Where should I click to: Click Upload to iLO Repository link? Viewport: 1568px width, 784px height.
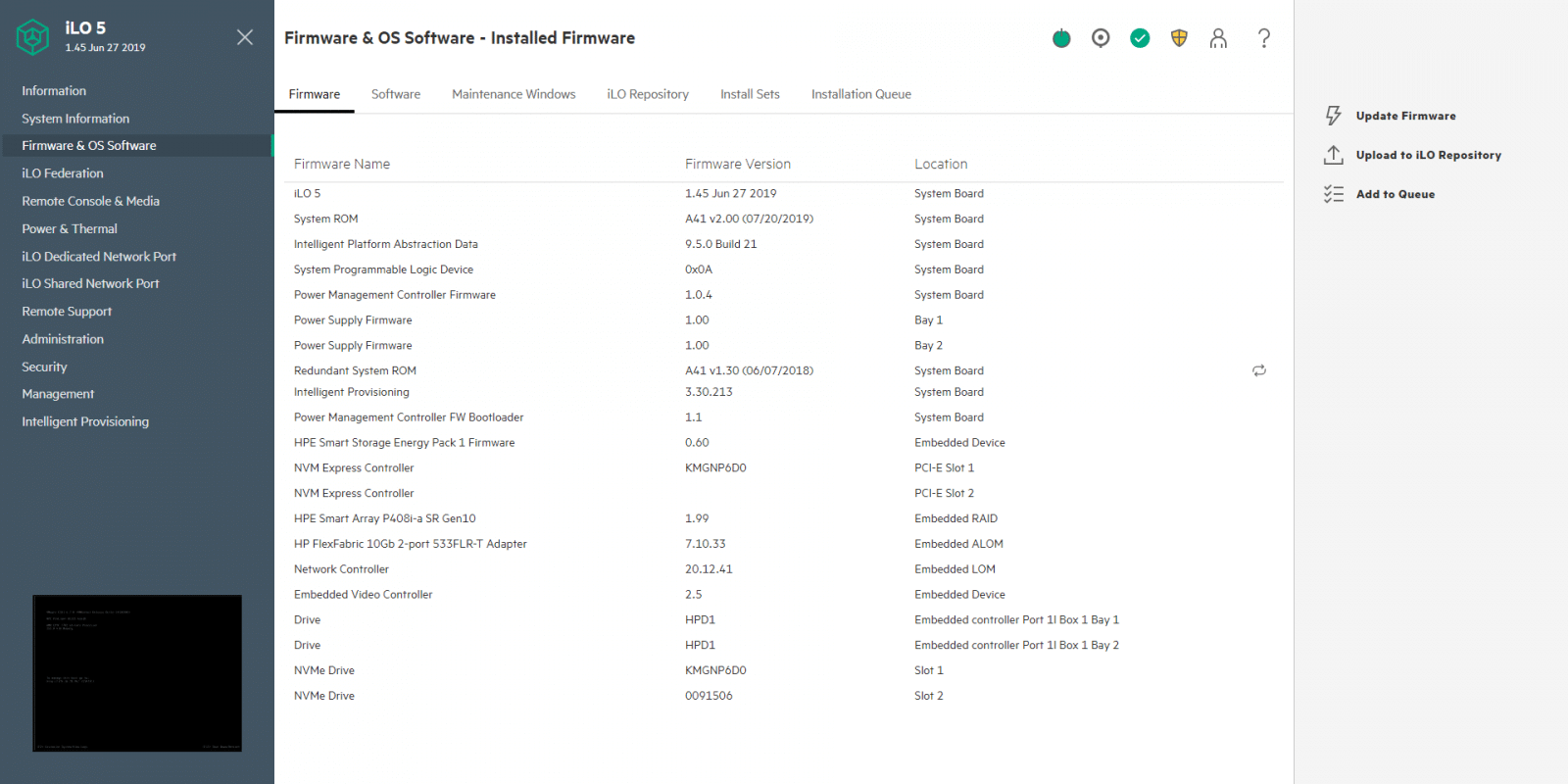click(x=1428, y=155)
